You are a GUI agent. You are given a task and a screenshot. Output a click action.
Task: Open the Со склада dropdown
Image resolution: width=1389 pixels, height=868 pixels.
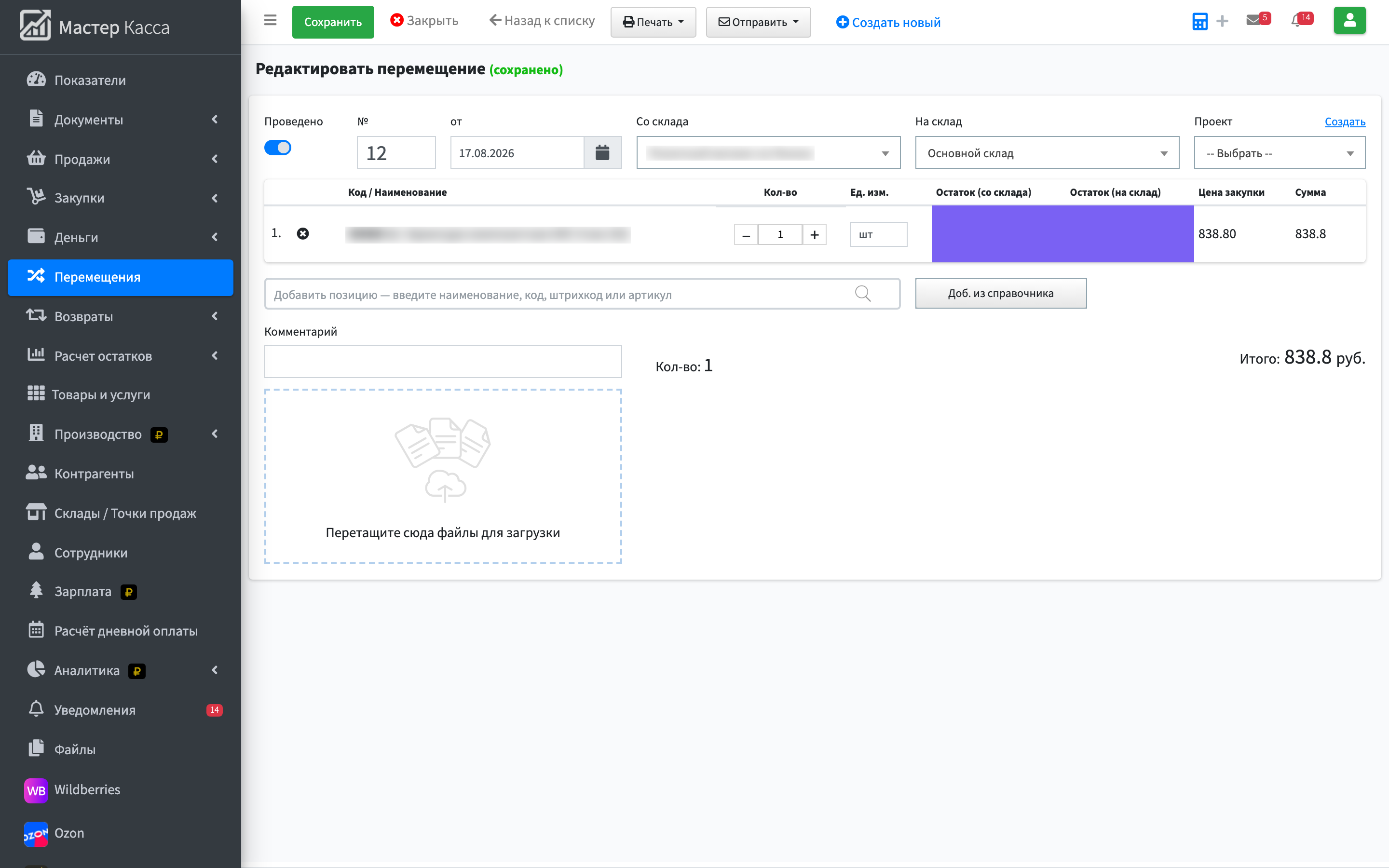tap(768, 153)
